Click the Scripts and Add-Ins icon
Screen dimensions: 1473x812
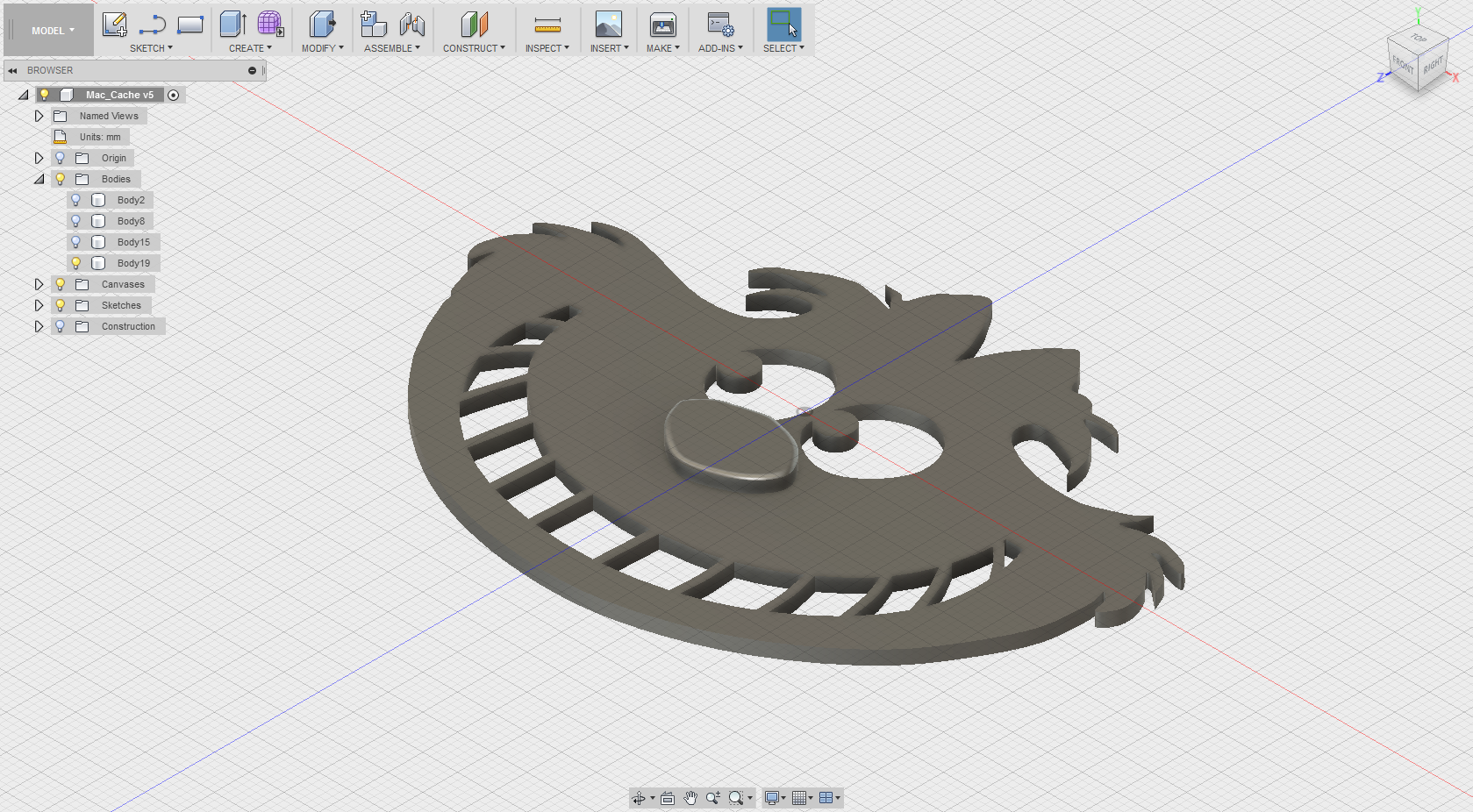click(x=720, y=25)
